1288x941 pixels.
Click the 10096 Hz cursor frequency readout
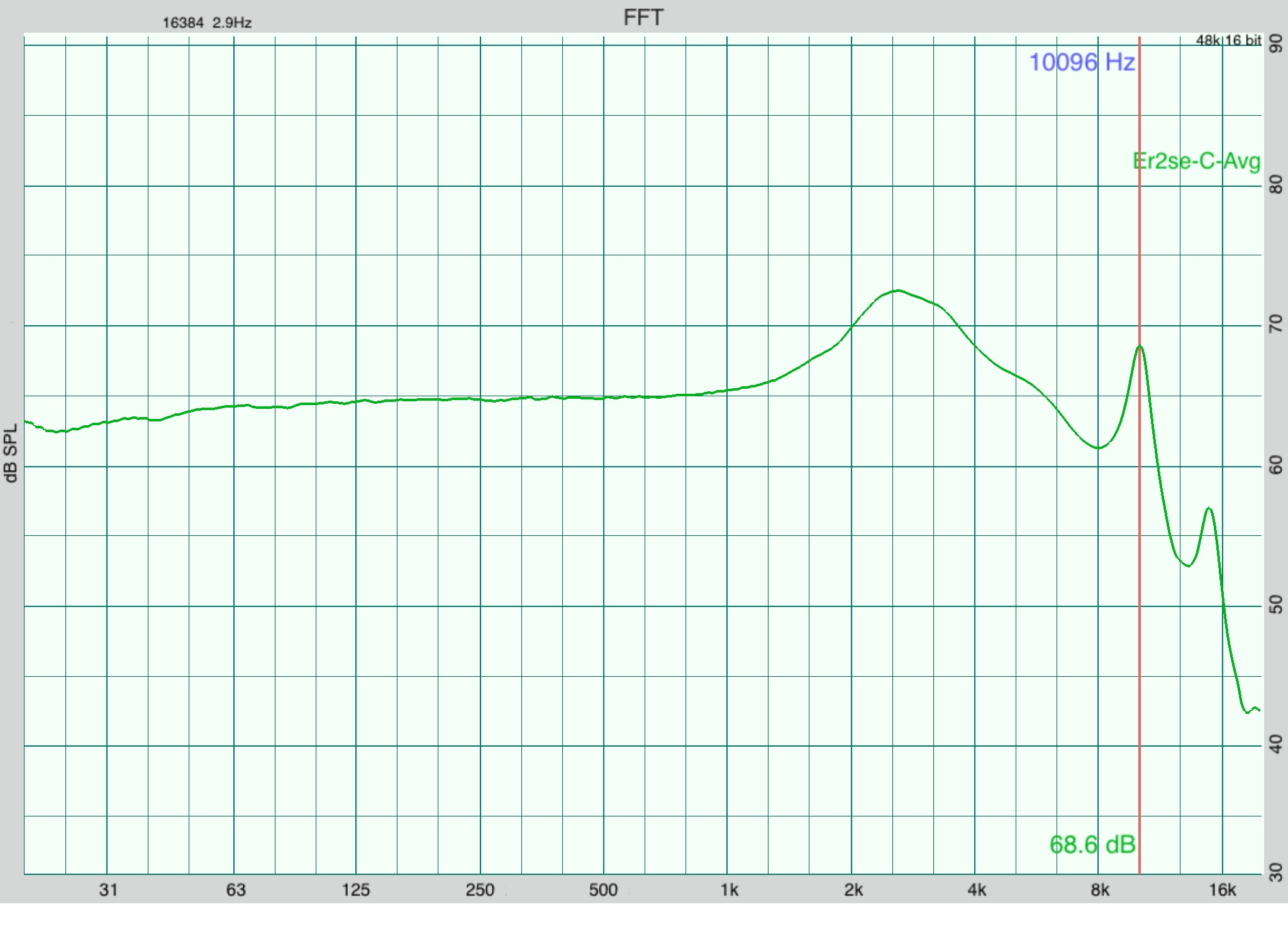pos(1081,62)
